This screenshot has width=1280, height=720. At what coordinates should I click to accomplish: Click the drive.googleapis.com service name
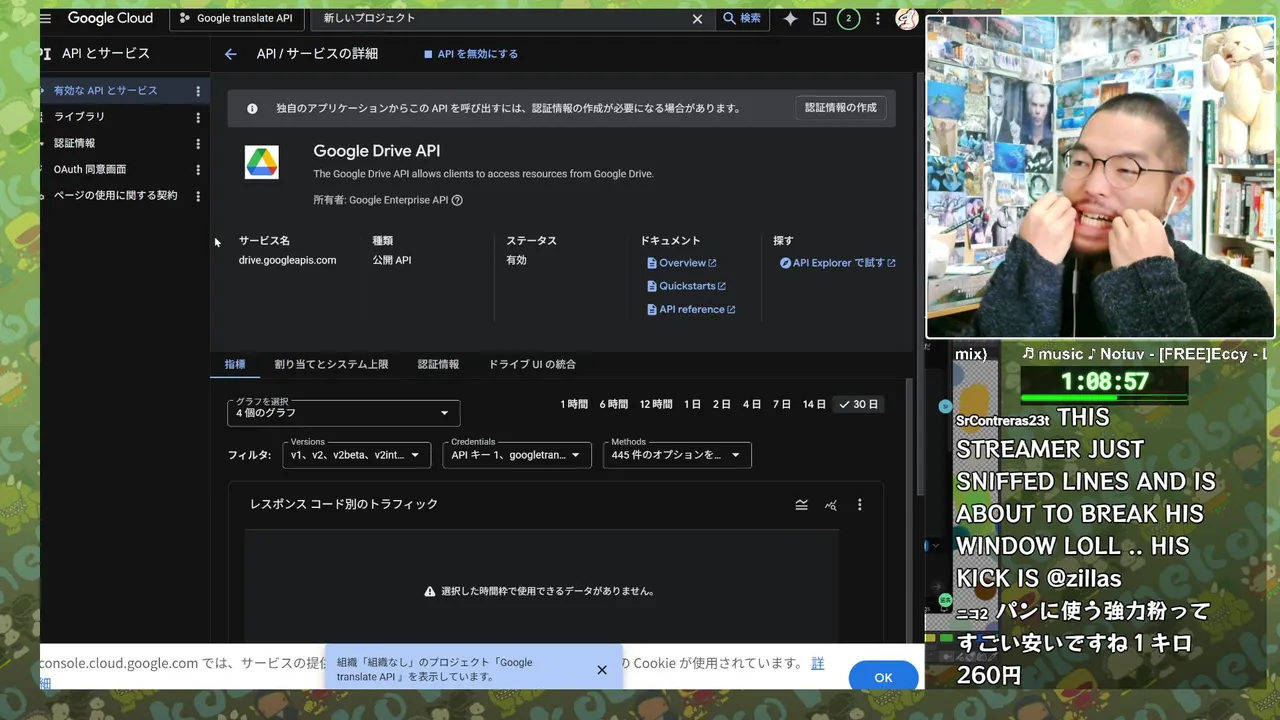pyautogui.click(x=287, y=260)
